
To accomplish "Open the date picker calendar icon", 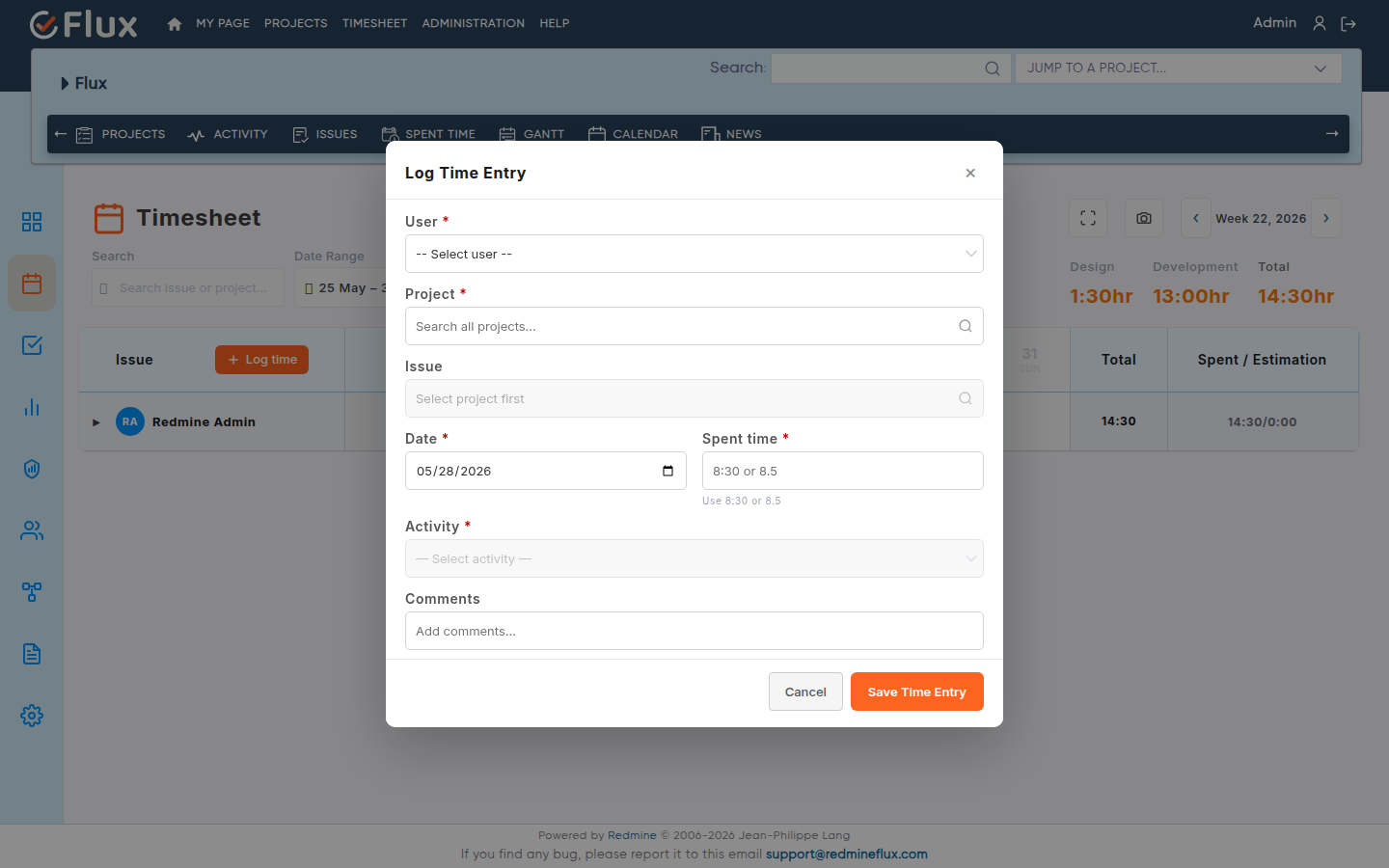I will (667, 471).
